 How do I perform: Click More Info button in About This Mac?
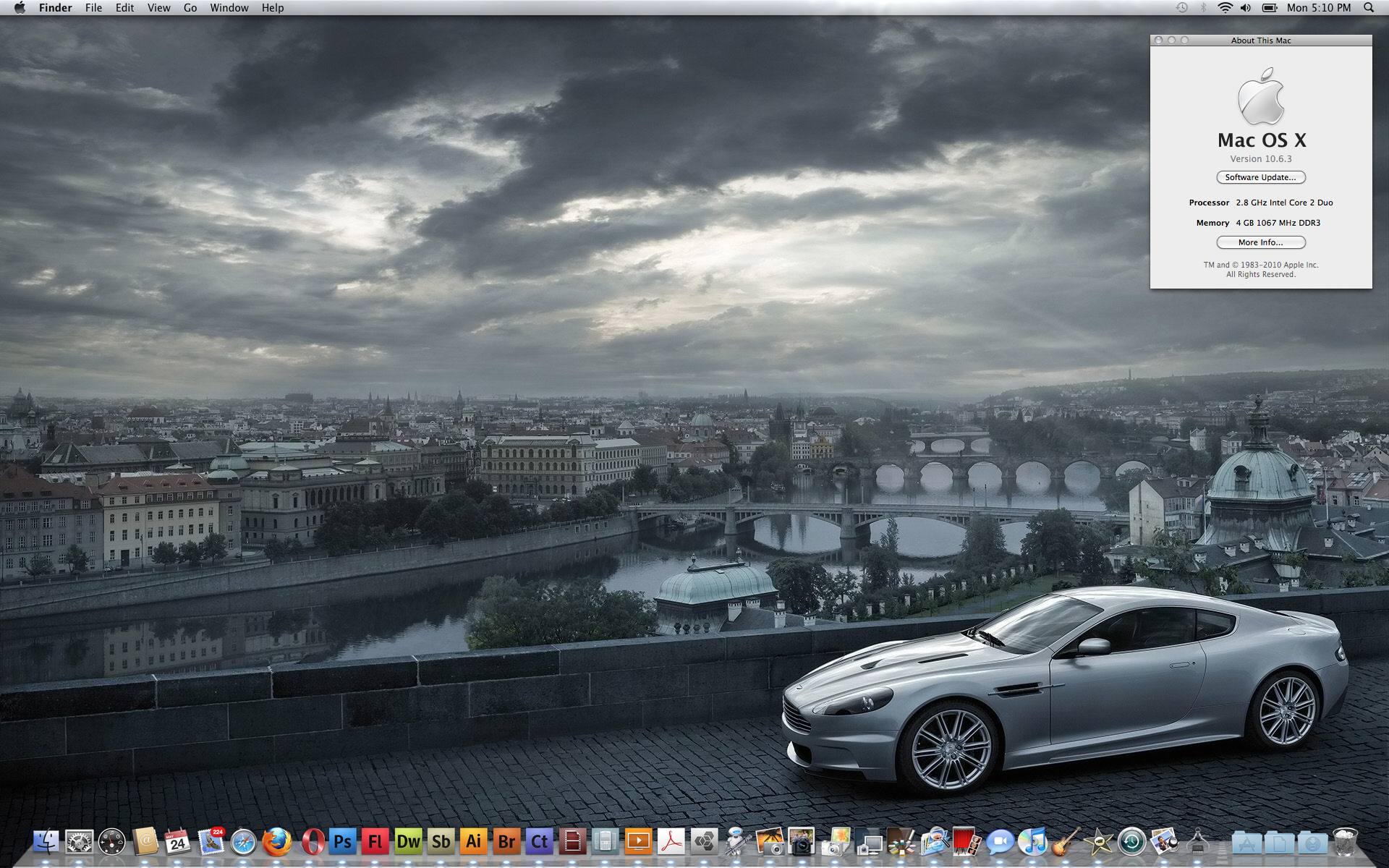click(x=1261, y=242)
